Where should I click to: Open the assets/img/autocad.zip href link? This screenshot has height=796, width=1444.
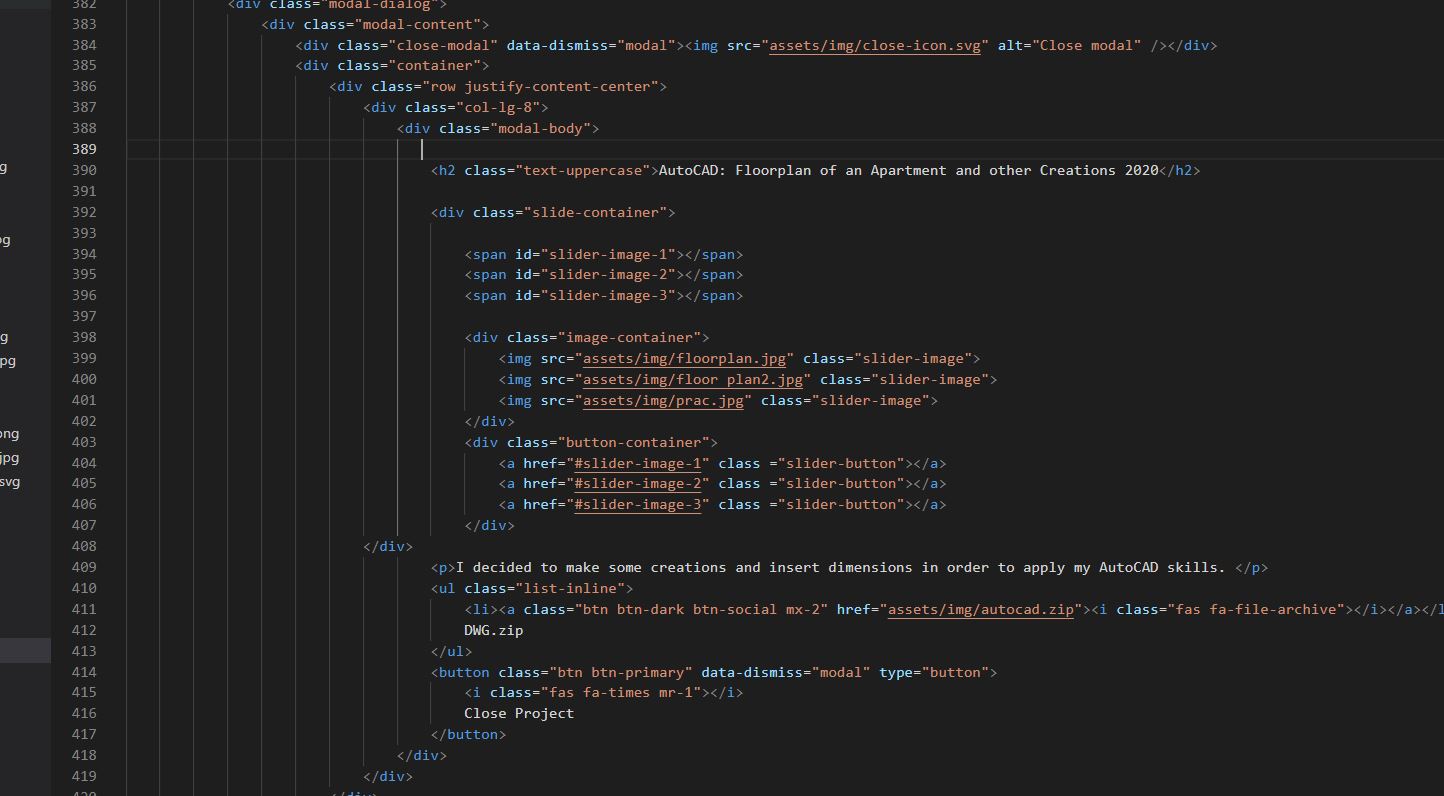(x=980, y=609)
